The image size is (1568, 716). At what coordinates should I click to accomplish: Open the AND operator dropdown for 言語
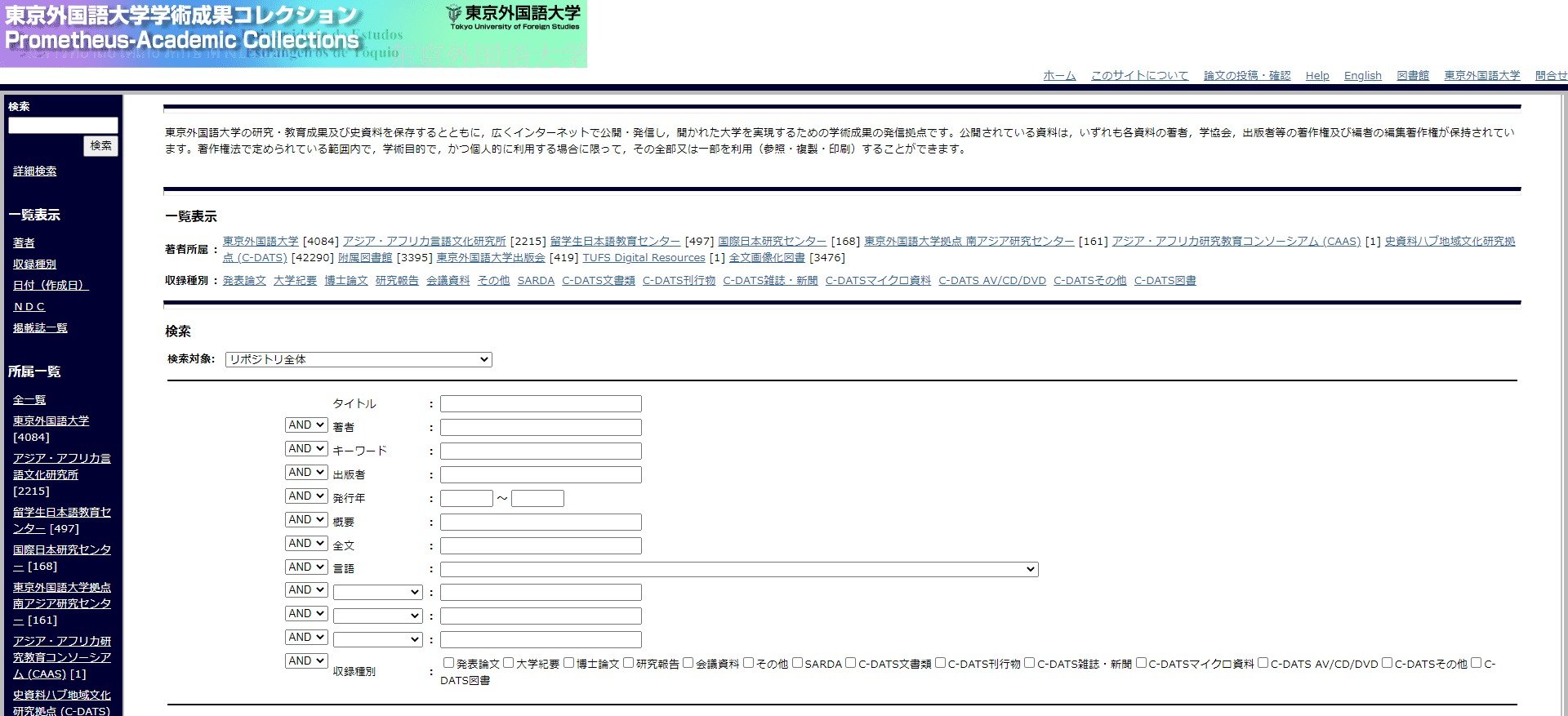tap(306, 567)
